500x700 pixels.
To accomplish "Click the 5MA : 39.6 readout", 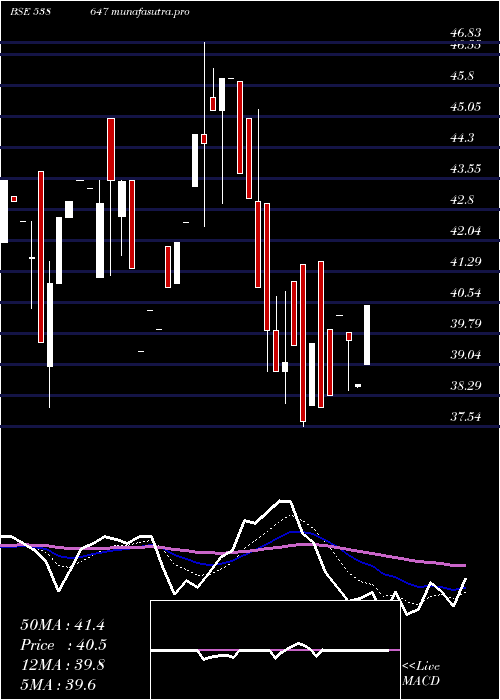I will pos(58,685).
